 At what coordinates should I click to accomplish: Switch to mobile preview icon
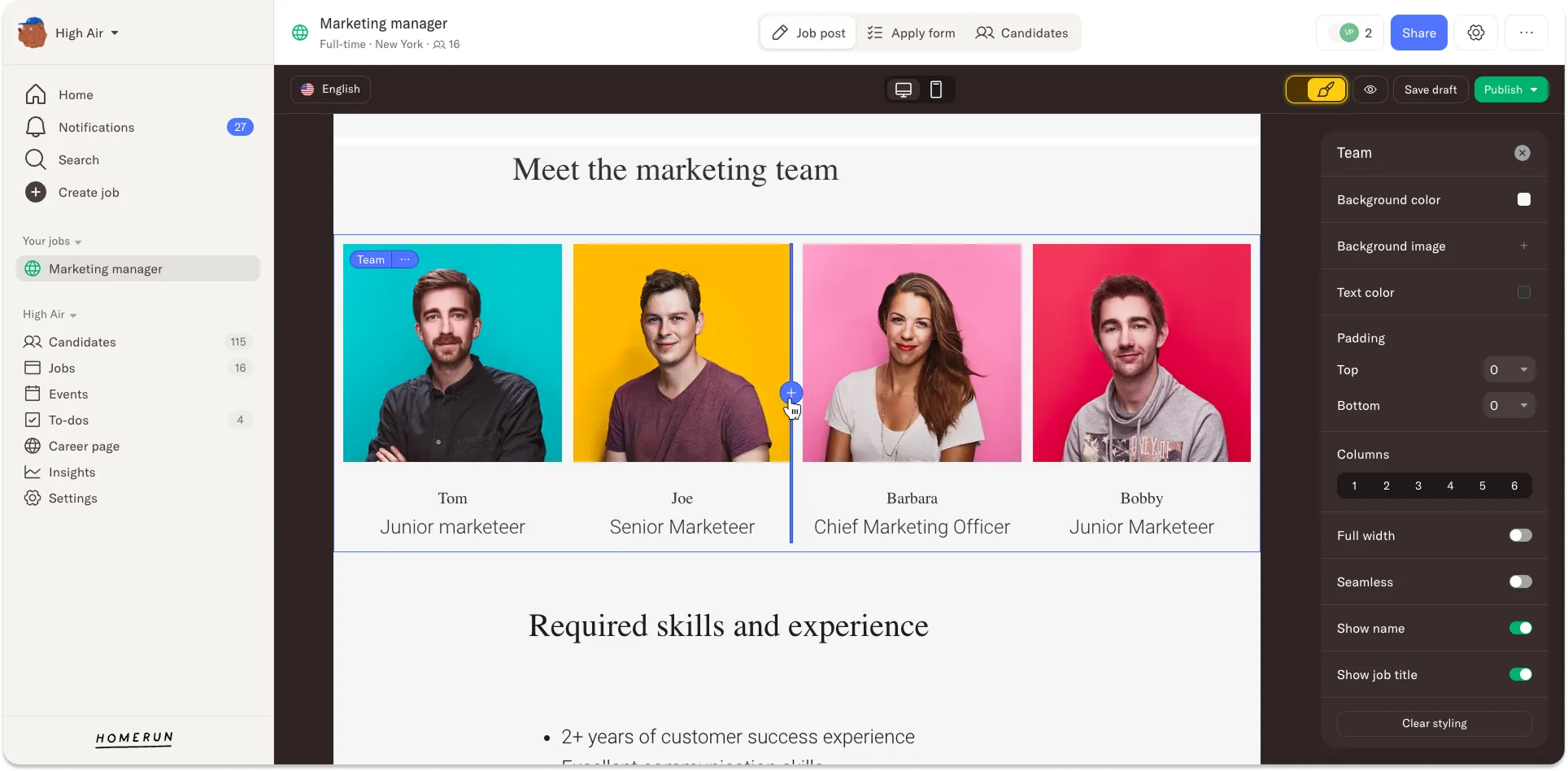936,89
